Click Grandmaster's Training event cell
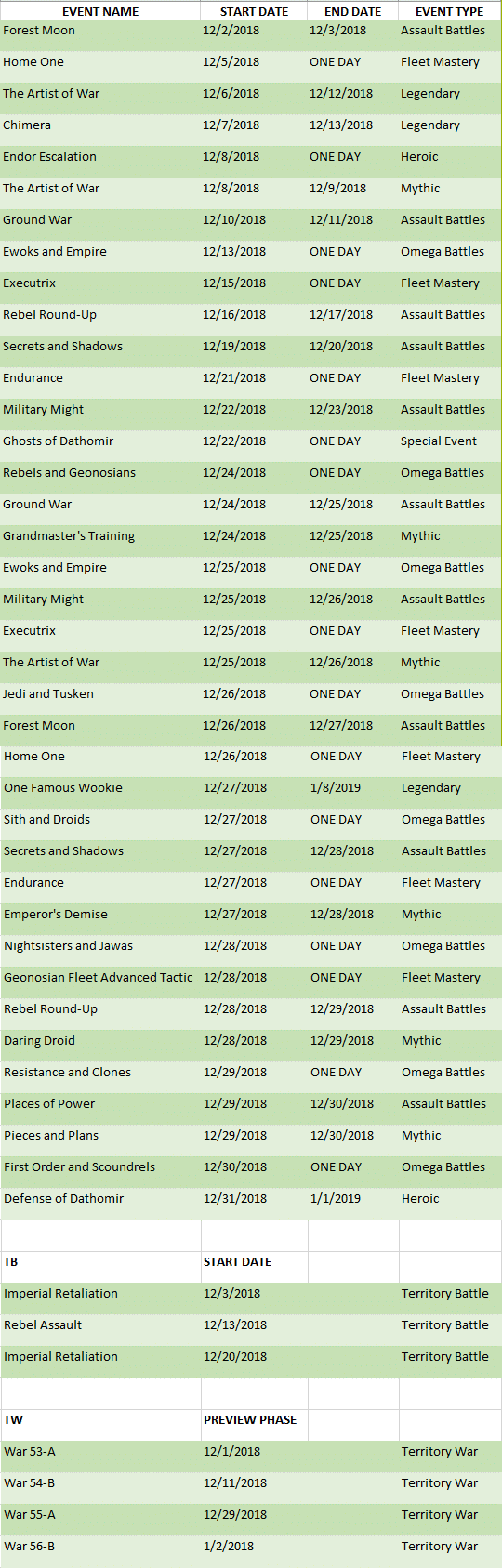 100,536
